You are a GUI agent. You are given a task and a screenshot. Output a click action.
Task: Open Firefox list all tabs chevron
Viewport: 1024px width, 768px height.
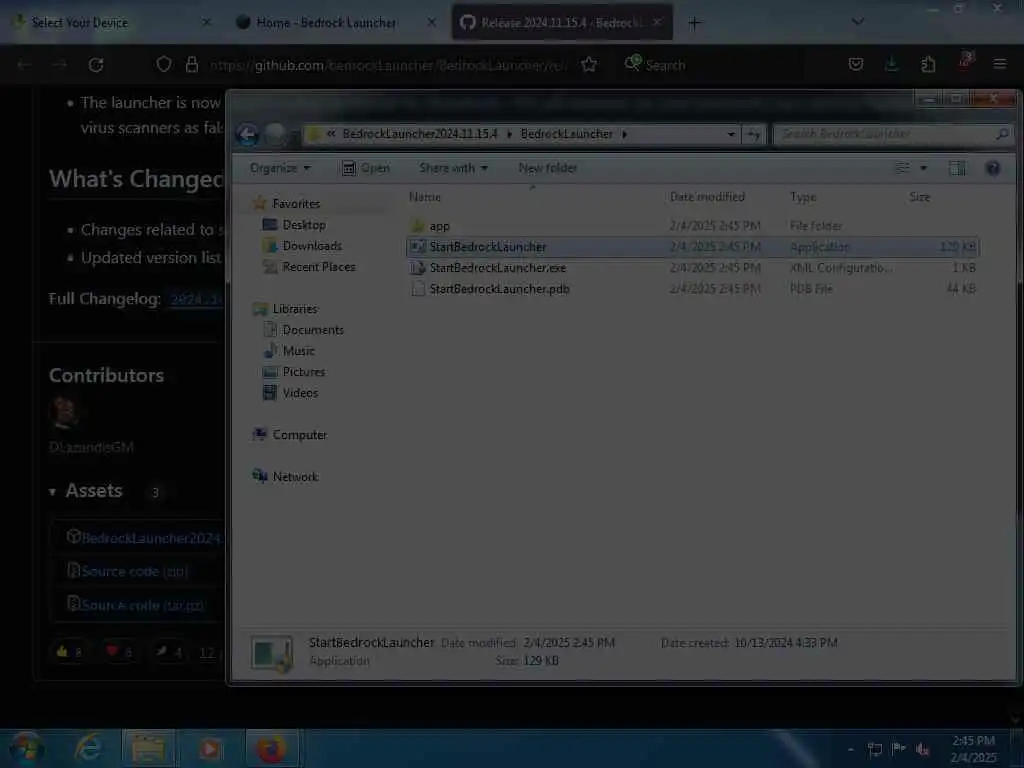pos(858,22)
